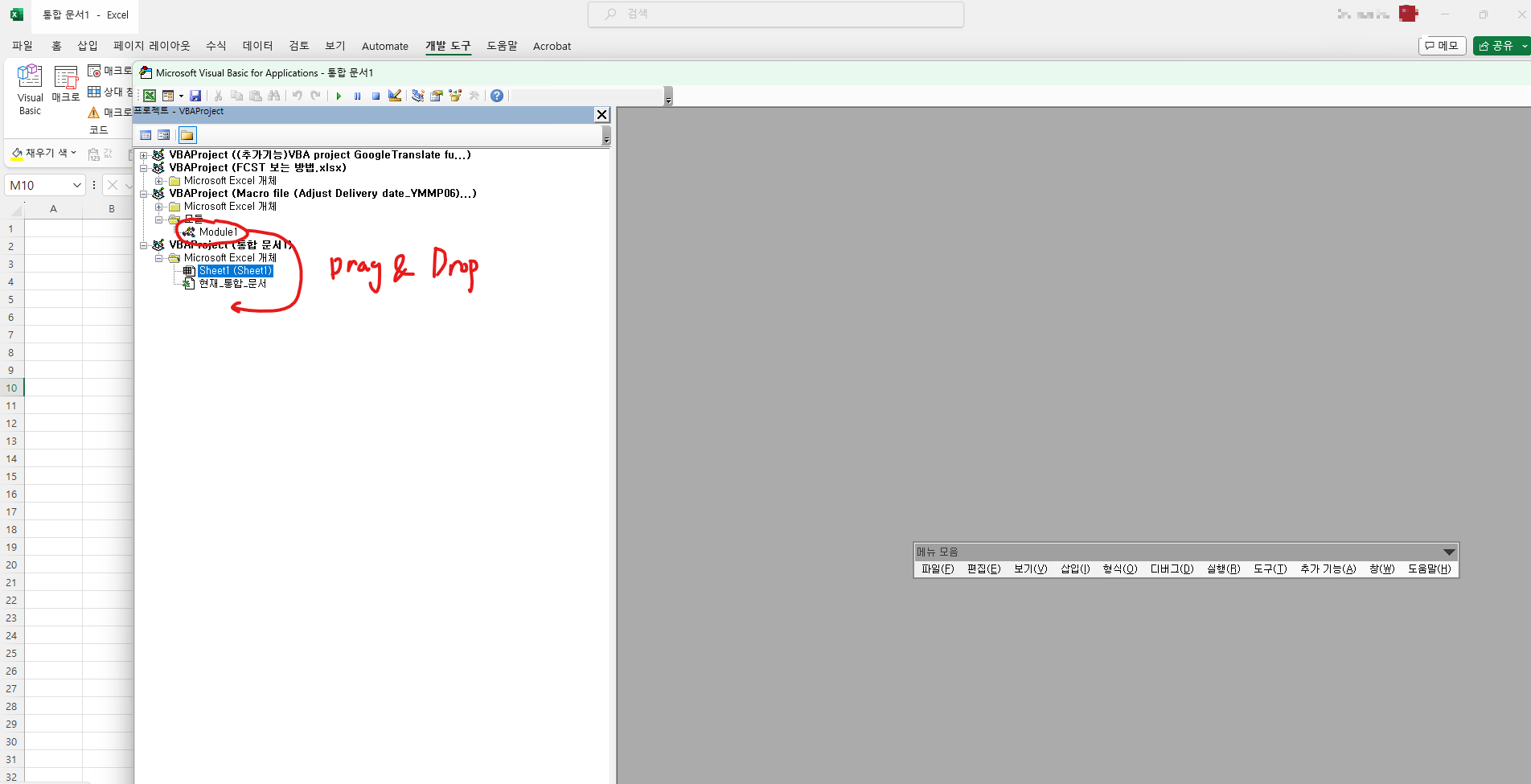This screenshot has height=784, width=1531.
Task: Open 디버그(D) menu in floating menu bar
Action: tap(1172, 569)
